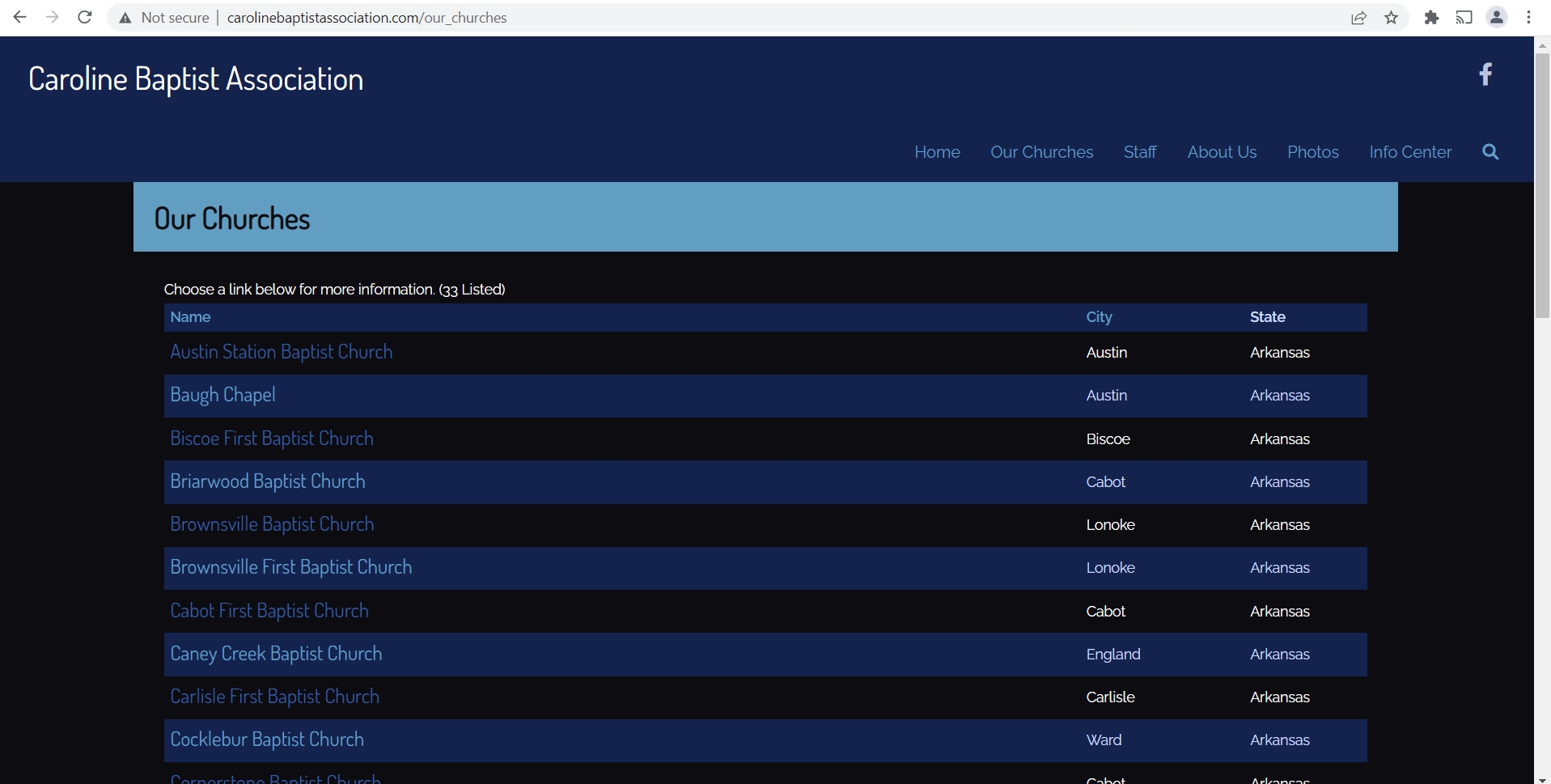The width and height of the screenshot is (1551, 784).
Task: Click the Carlisle city cell
Action: [1110, 697]
